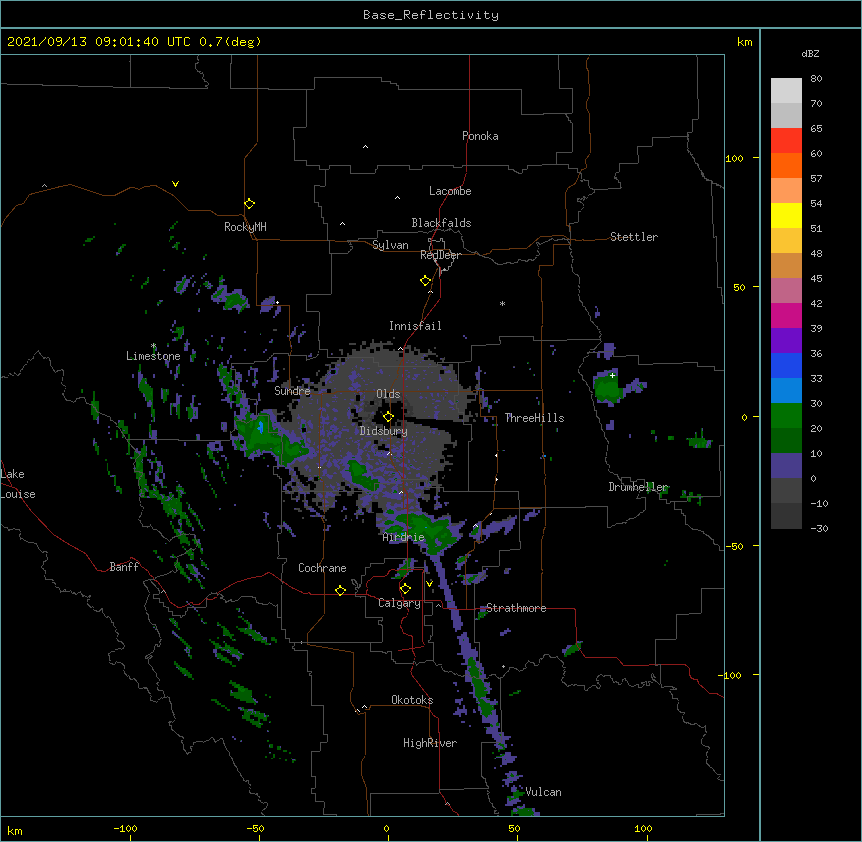Click the Ponoka city label
Image resolution: width=862 pixels, height=842 pixels.
click(x=480, y=136)
